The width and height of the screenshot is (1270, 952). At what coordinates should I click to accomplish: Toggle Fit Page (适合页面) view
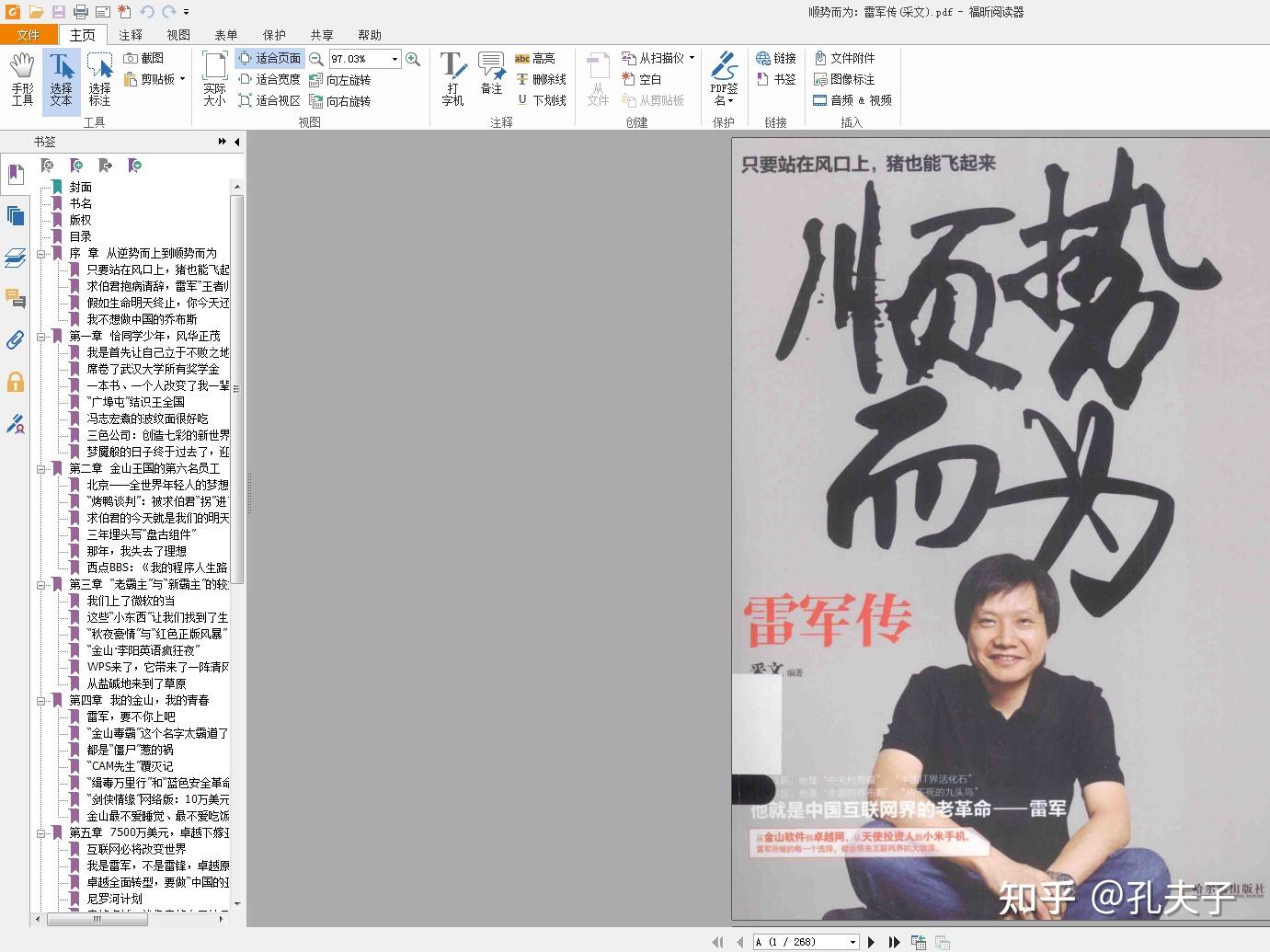click(x=269, y=58)
